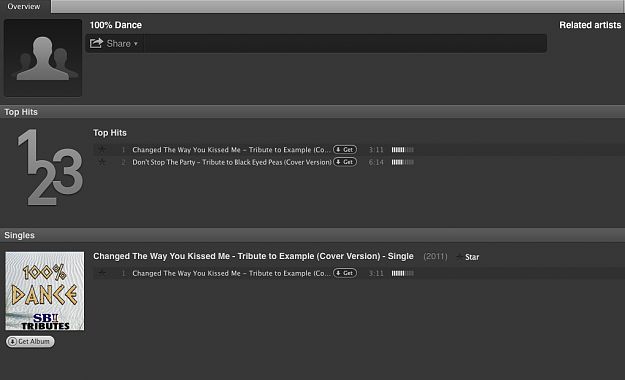The height and width of the screenshot is (380, 625).
Task: Click the 100% Dance artist avatar placeholder
Action: 43,58
